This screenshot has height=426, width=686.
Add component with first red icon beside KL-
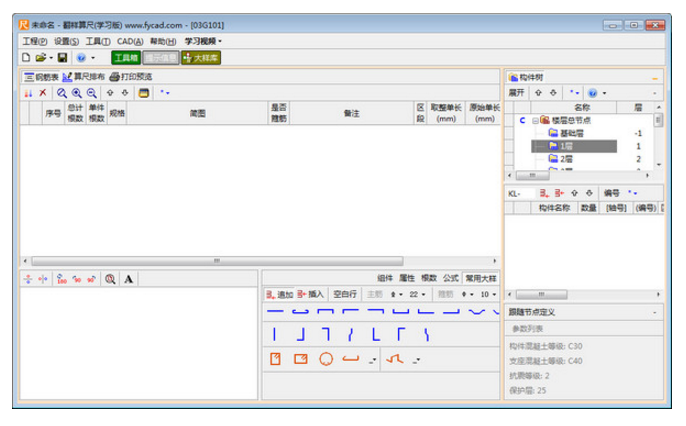tap(544, 193)
